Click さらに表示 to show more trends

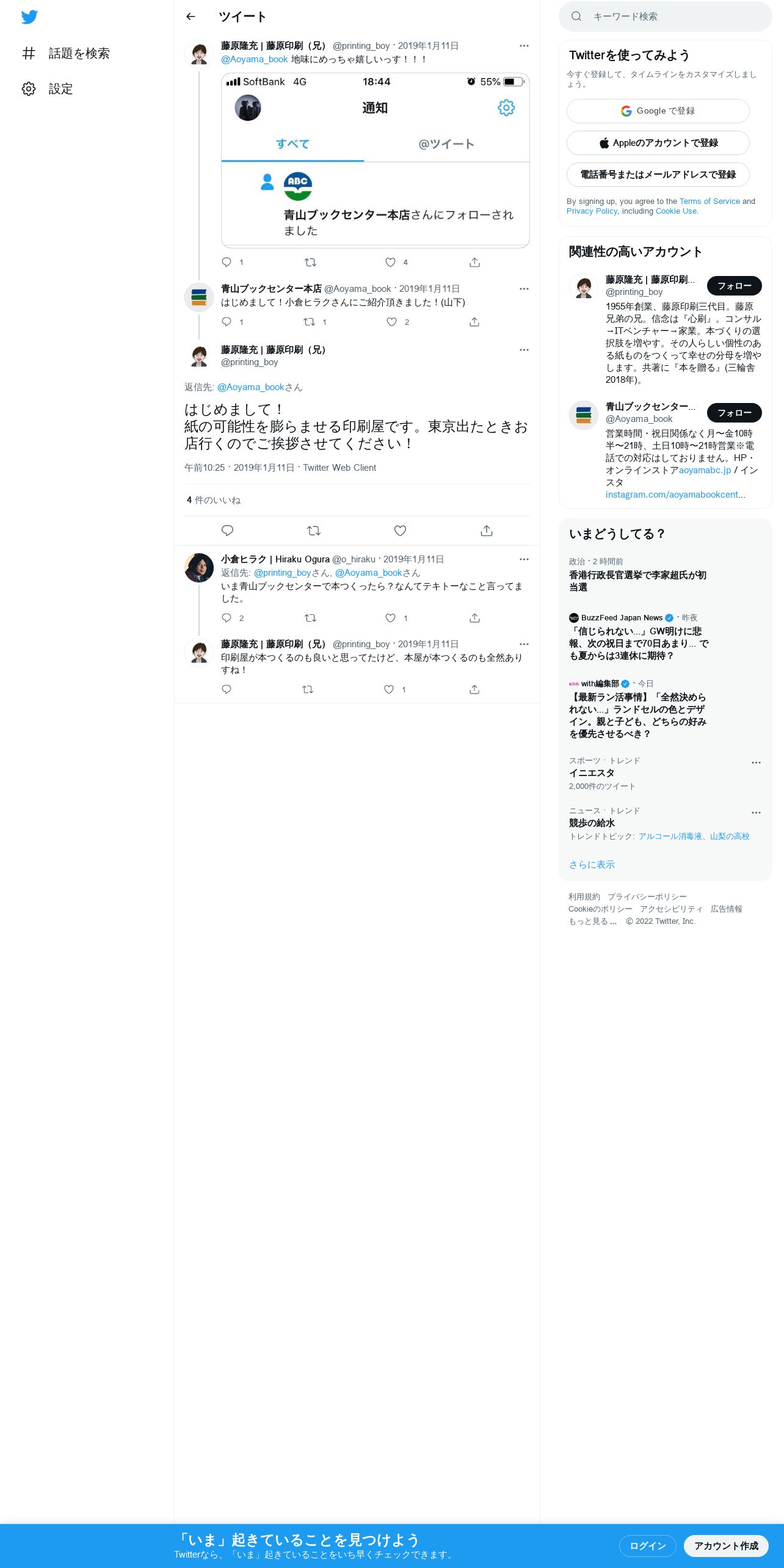pyautogui.click(x=592, y=865)
